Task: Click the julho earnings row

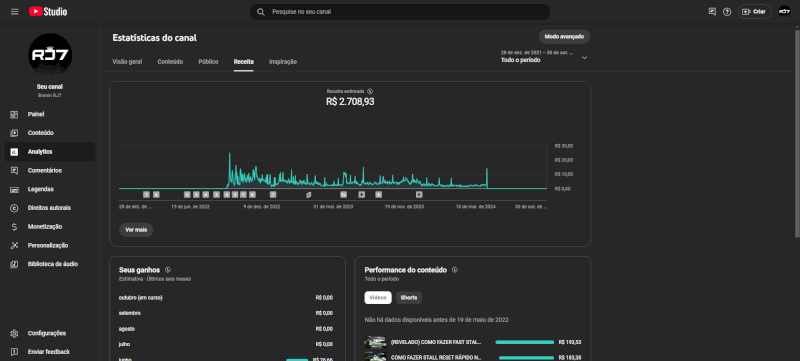Action: (x=226, y=344)
